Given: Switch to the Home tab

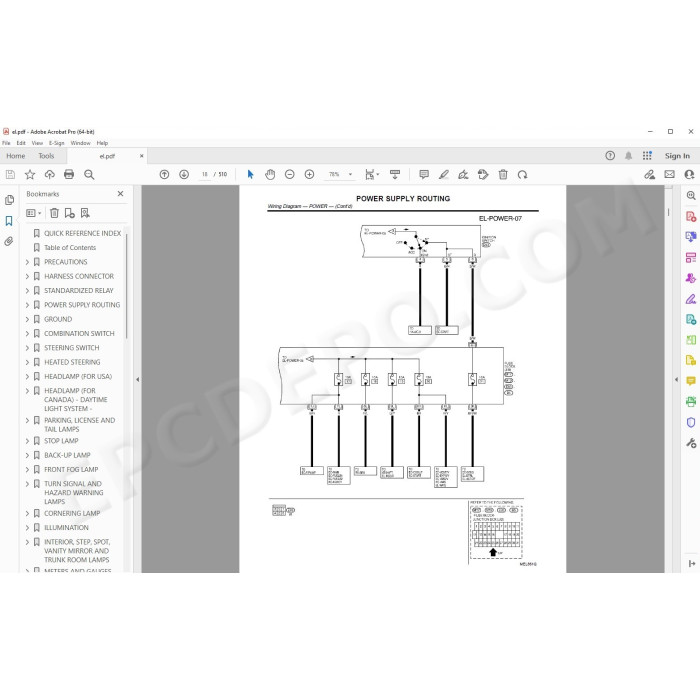Looking at the screenshot, I should point(16,156).
